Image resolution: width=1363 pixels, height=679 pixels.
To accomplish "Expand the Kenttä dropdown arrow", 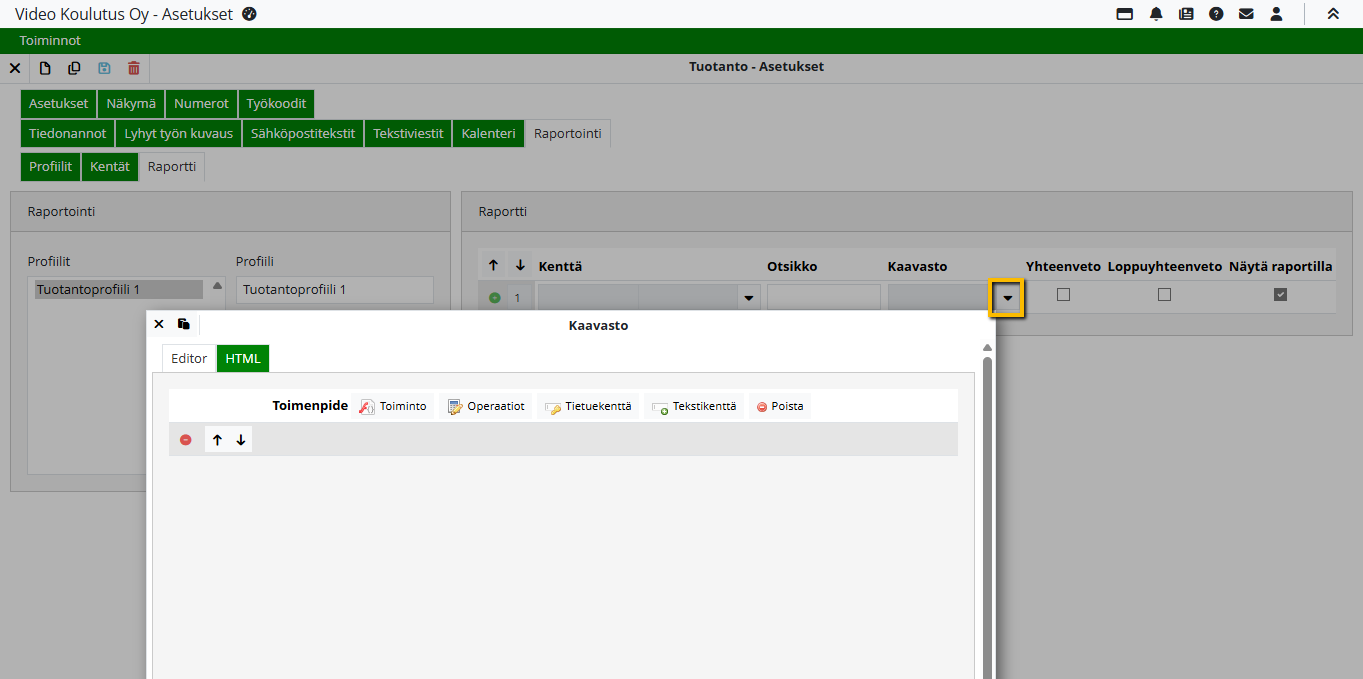I will tap(748, 298).
